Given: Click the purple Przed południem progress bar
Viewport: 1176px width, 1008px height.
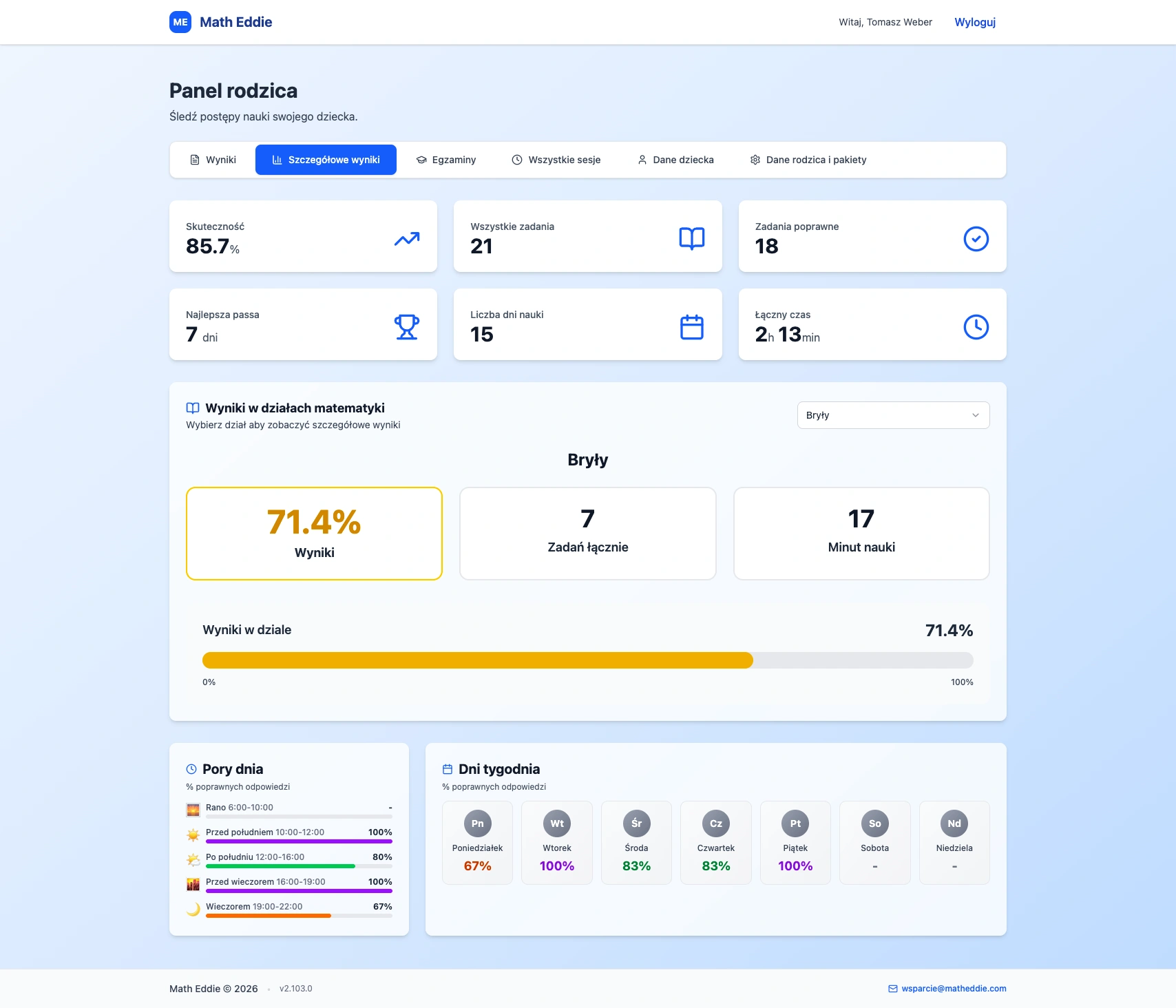Looking at the screenshot, I should pyautogui.click(x=299, y=841).
